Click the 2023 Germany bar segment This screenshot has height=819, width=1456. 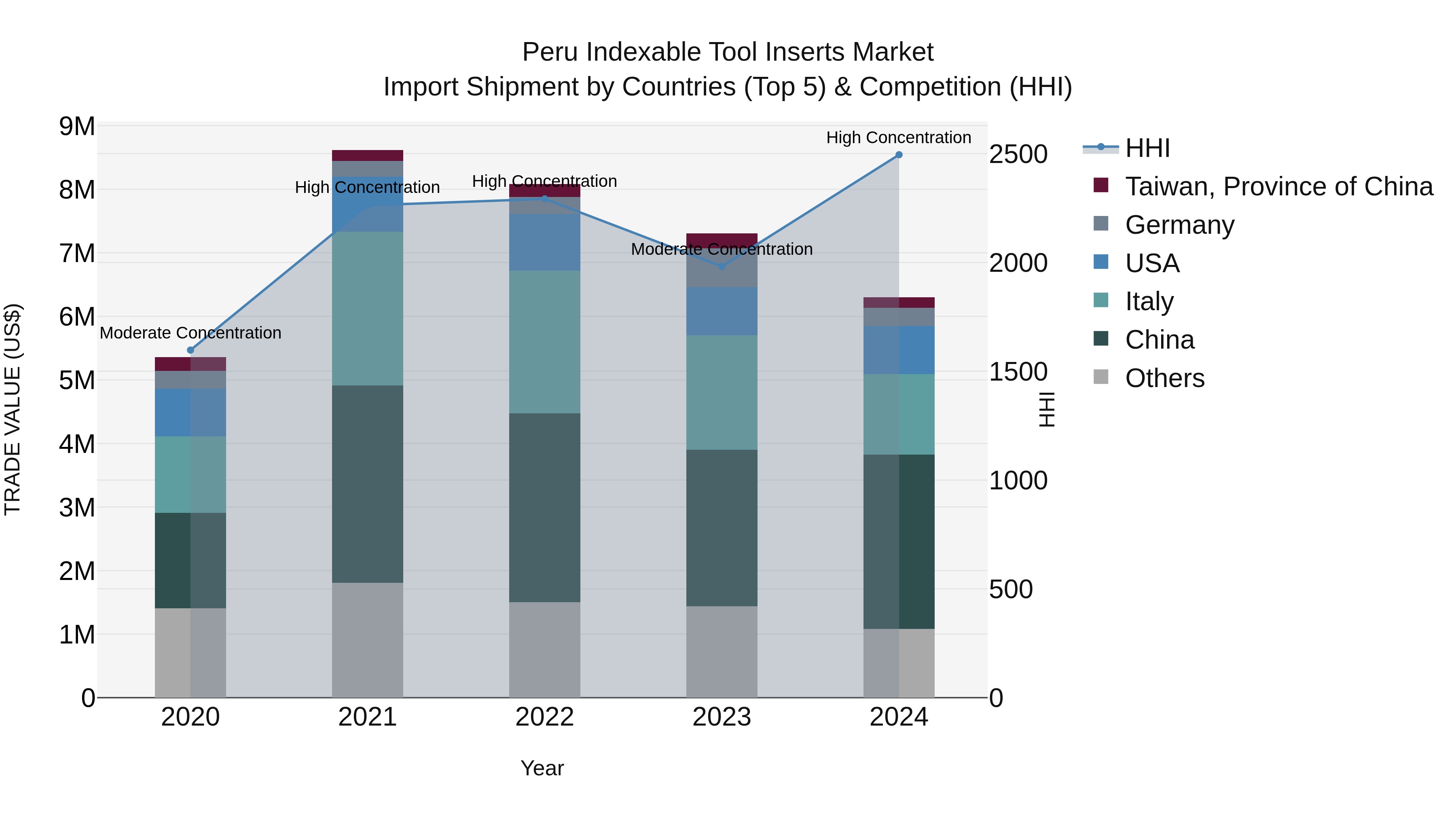coord(722,268)
